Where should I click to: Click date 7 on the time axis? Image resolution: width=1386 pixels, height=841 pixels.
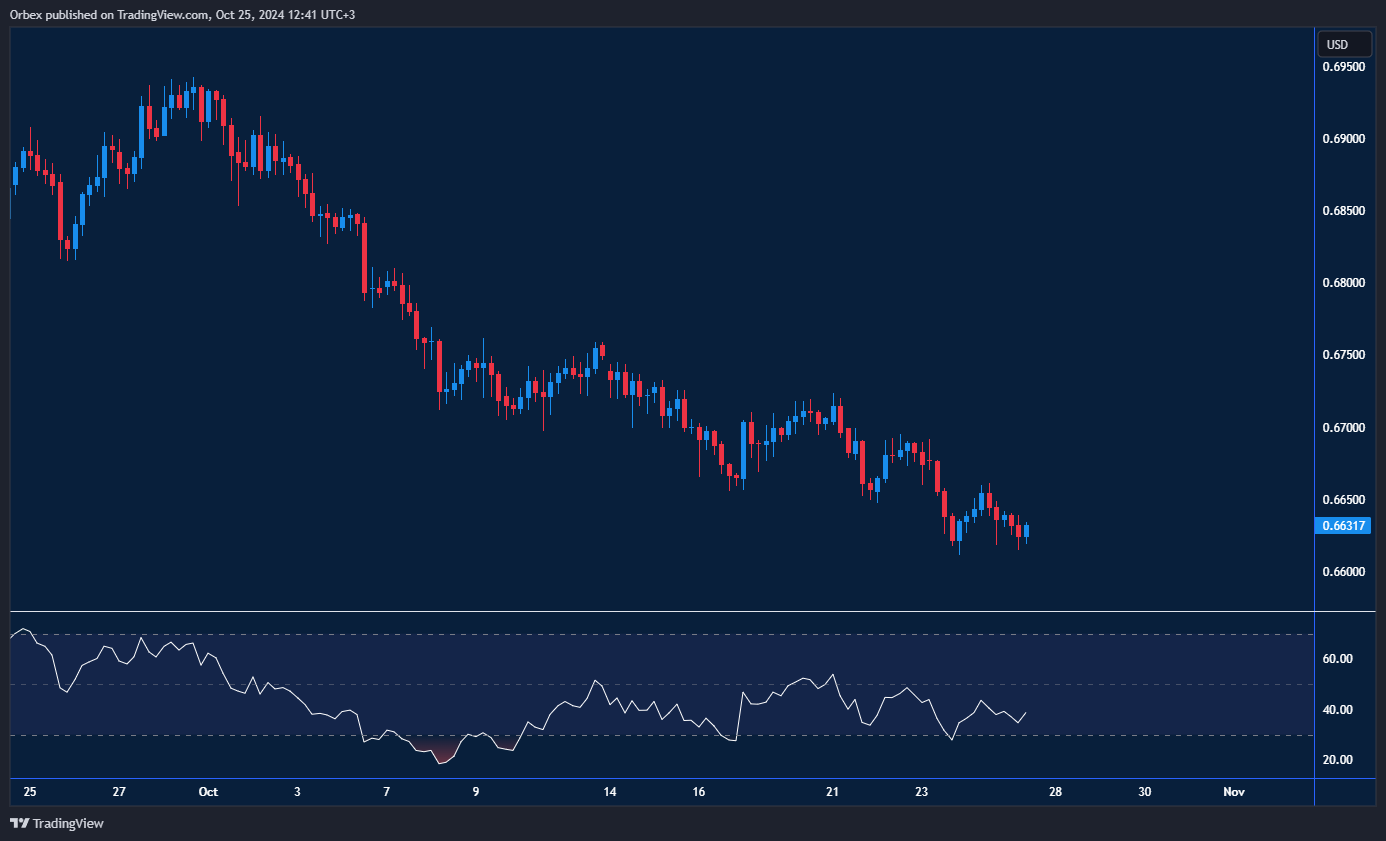tap(387, 792)
